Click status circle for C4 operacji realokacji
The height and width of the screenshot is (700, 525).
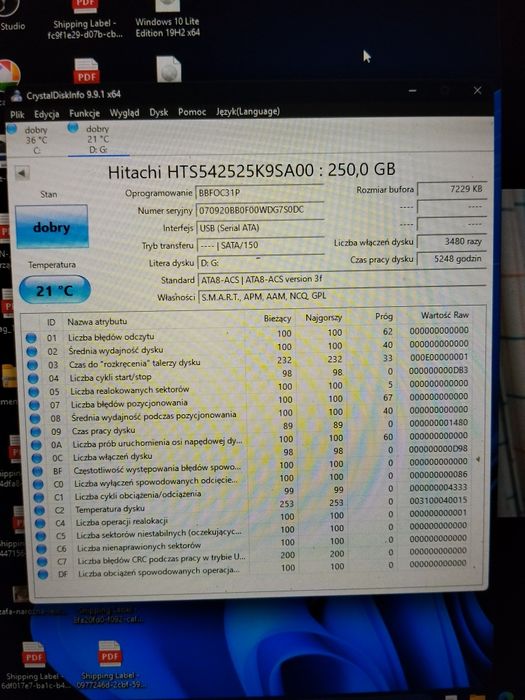point(41,523)
